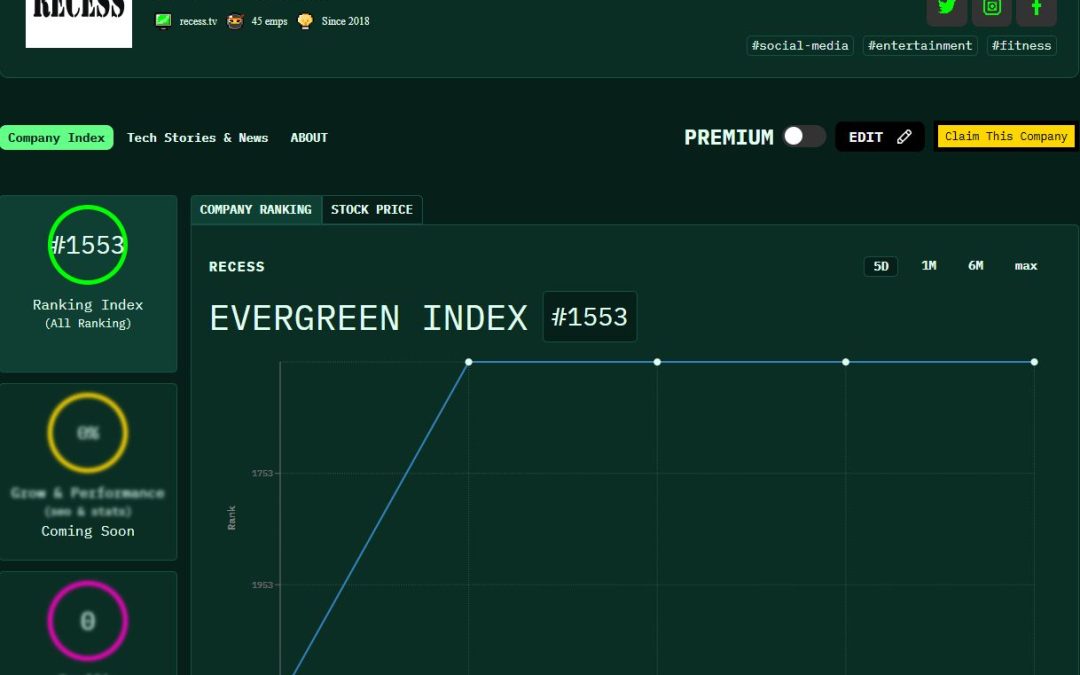This screenshot has height=675, width=1080.
Task: Select the STOCK PRICE tab
Action: (x=372, y=209)
